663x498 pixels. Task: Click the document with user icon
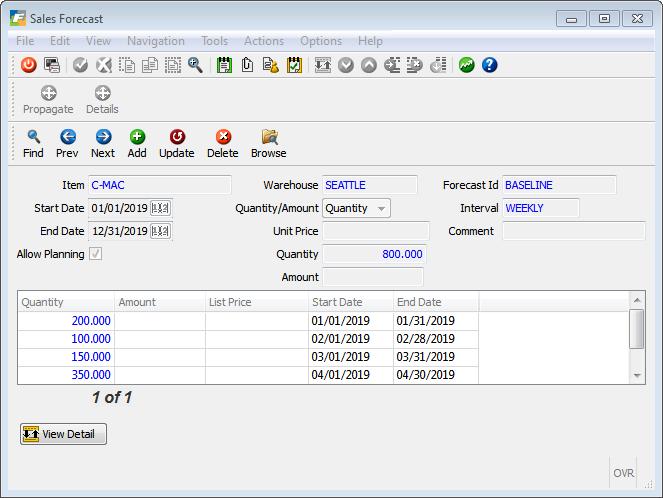point(271,65)
